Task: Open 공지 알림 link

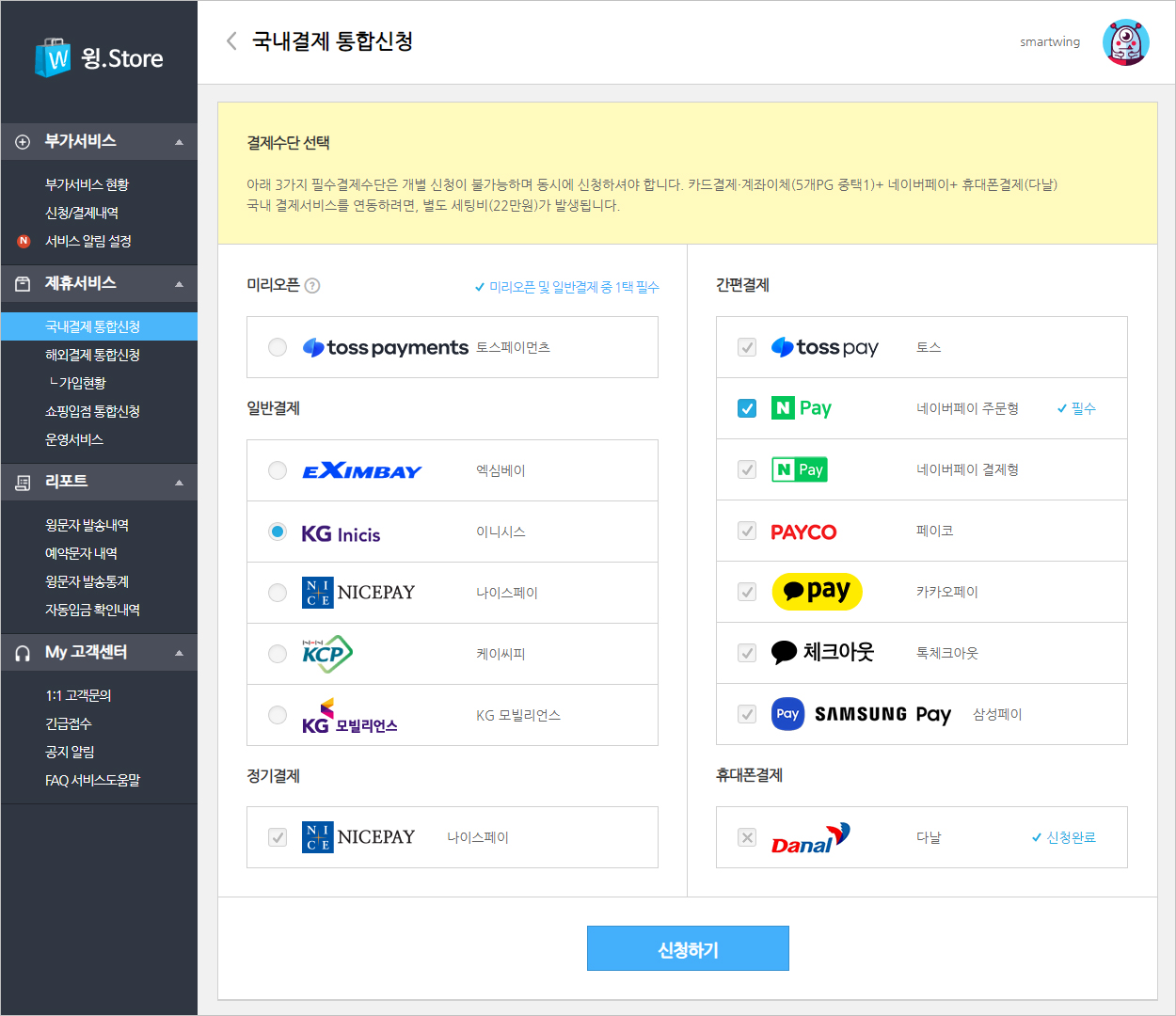Action: [70, 752]
